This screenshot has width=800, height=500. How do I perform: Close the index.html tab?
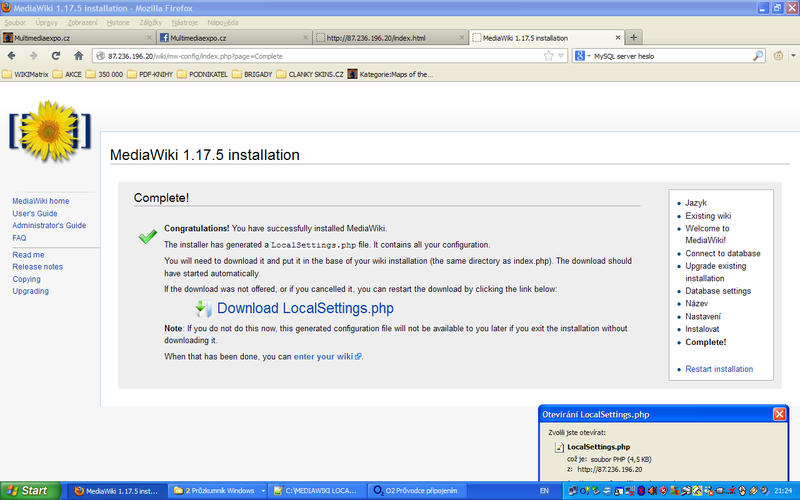461,38
